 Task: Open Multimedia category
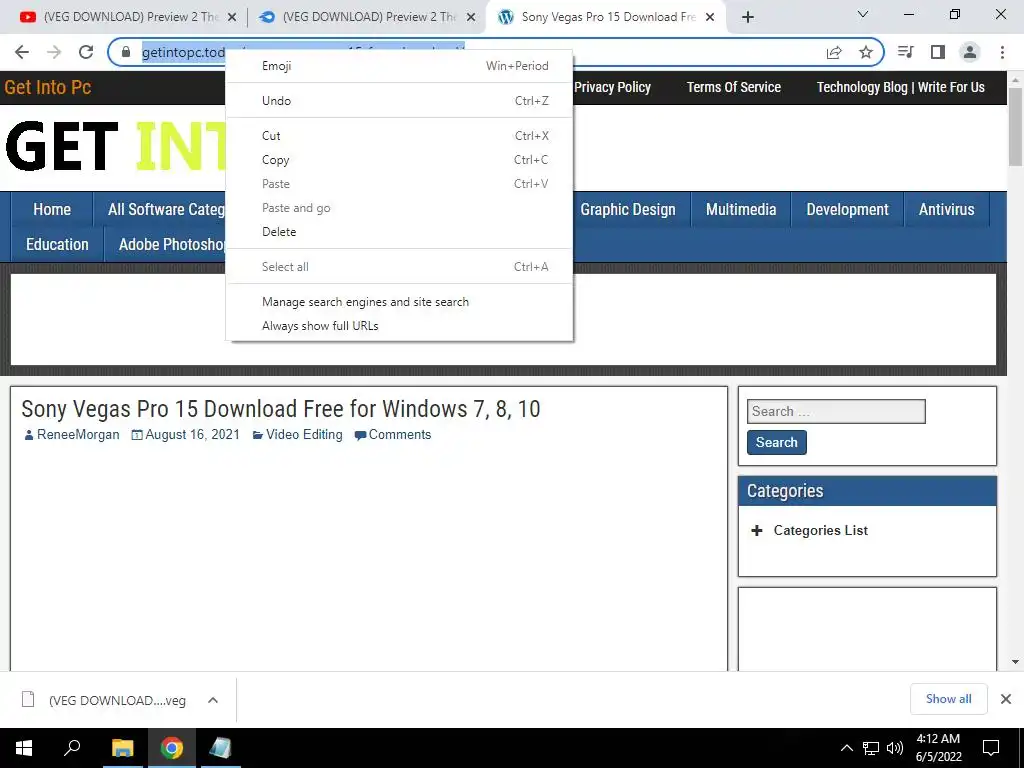(741, 210)
